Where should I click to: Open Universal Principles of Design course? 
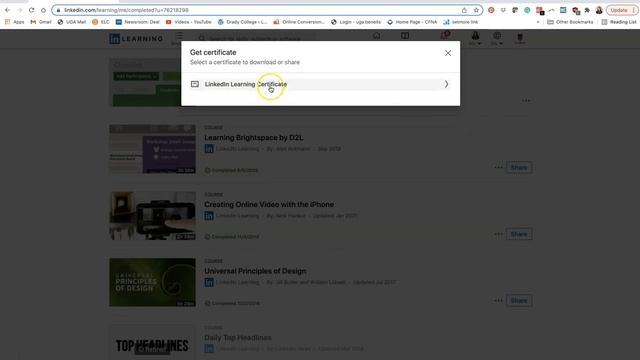pos(255,271)
